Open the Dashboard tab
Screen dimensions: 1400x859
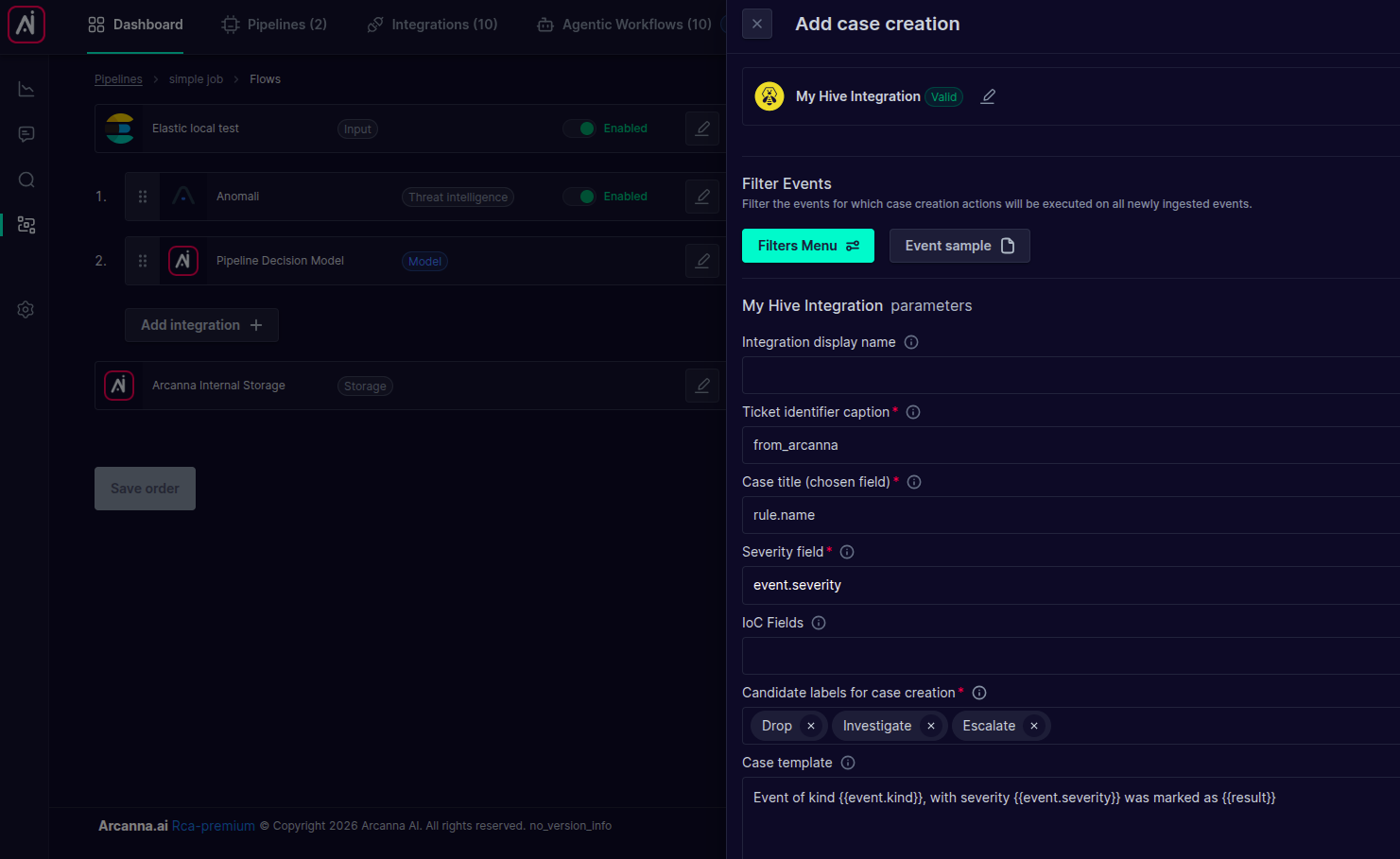tap(135, 25)
